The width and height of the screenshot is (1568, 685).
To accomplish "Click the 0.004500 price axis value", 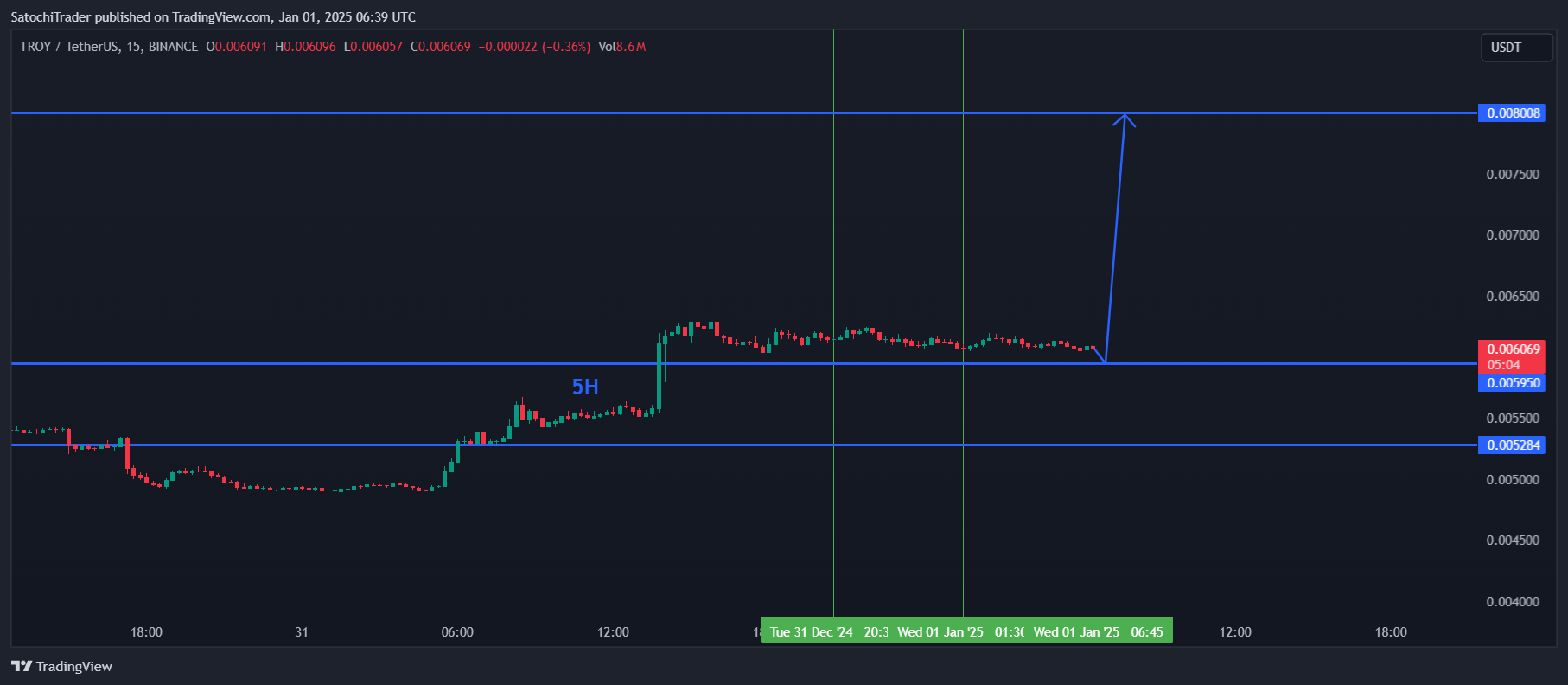I will (1513, 541).
